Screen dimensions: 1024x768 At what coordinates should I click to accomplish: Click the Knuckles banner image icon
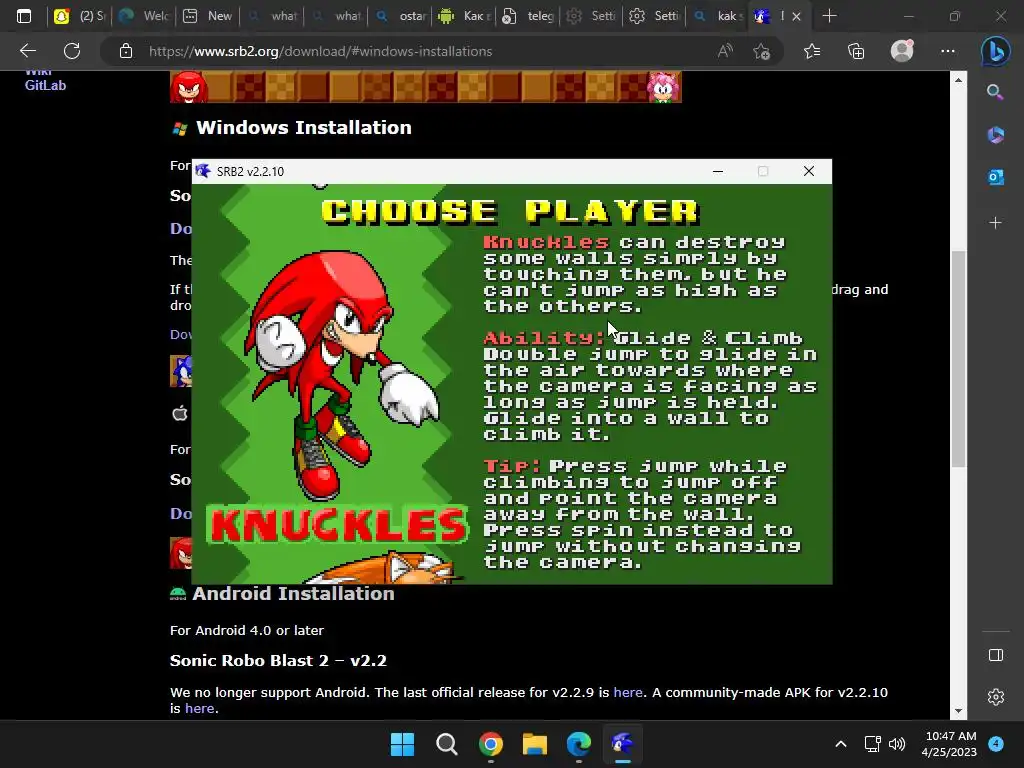[x=189, y=87]
